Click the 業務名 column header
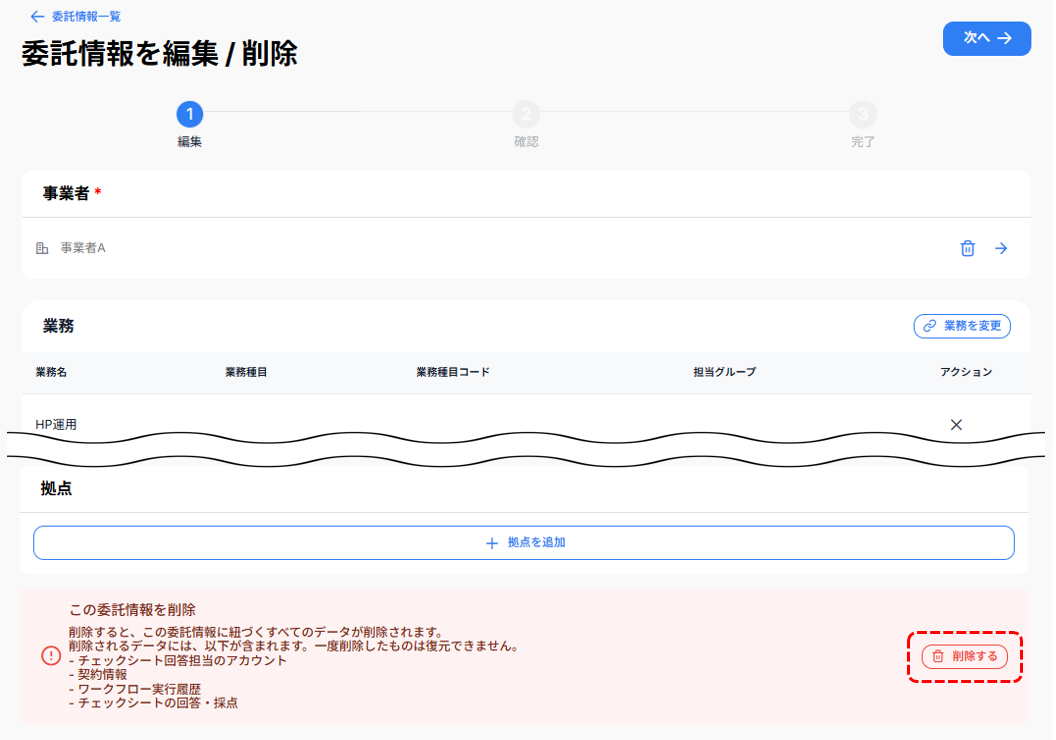 click(51, 372)
